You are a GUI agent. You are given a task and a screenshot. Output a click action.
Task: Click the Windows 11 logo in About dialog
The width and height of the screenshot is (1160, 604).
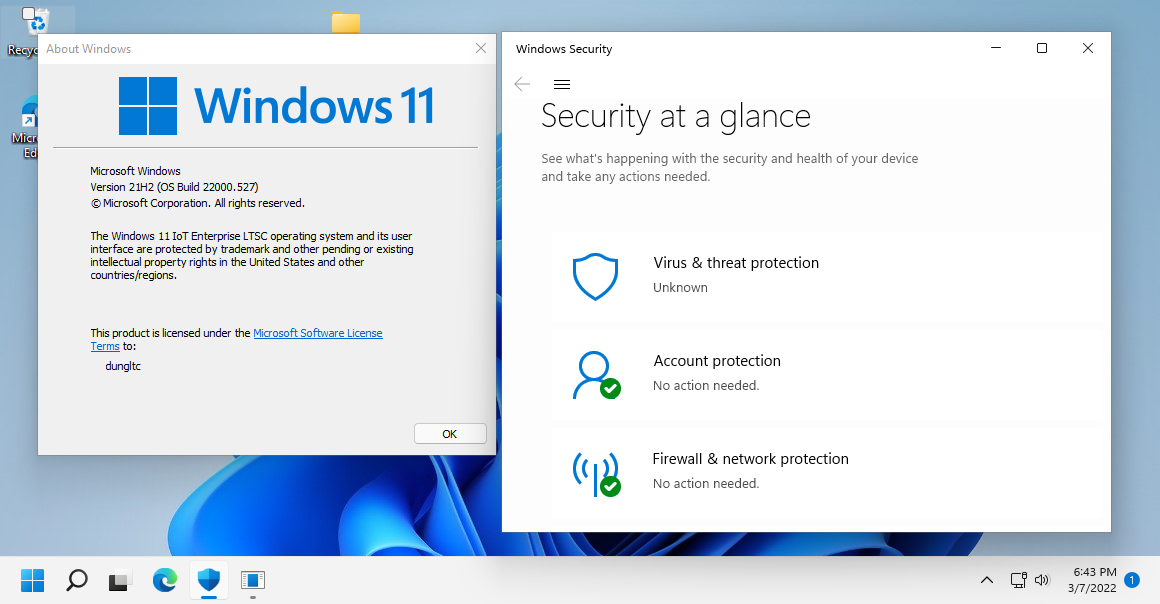[x=277, y=106]
